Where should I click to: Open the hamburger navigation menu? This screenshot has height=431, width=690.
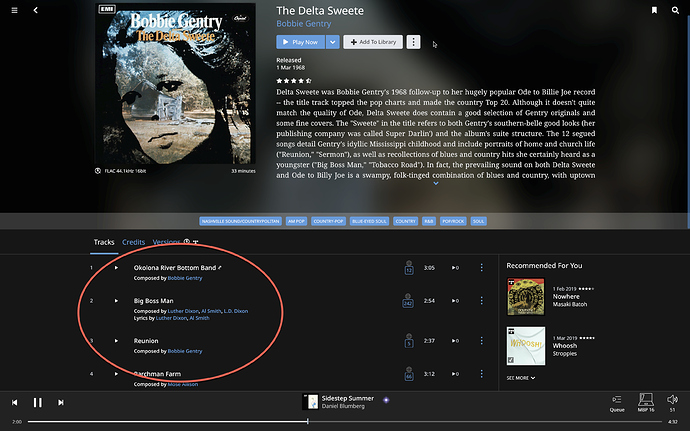15,10
